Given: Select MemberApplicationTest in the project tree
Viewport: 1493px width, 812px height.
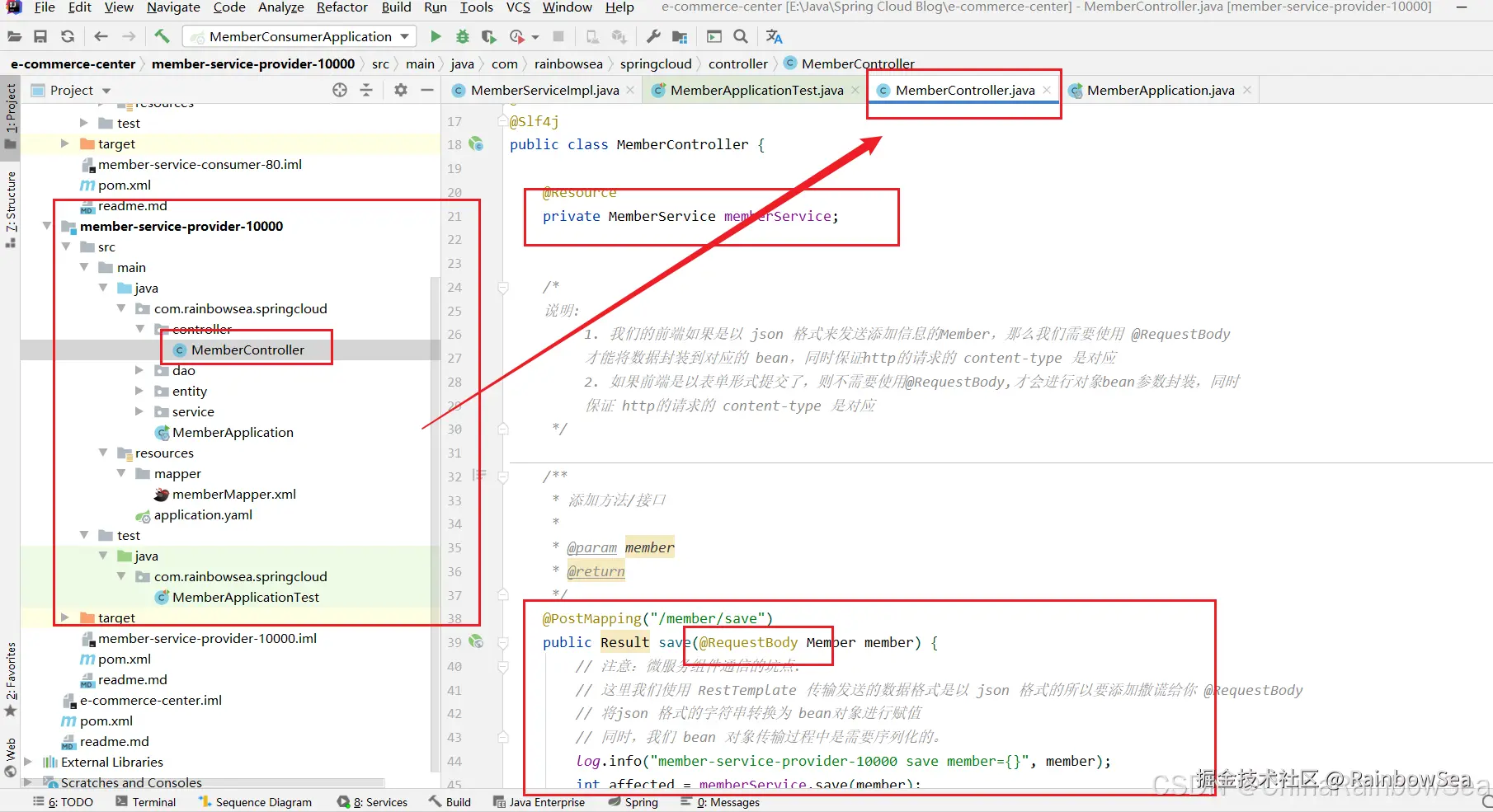Looking at the screenshot, I should 245,597.
